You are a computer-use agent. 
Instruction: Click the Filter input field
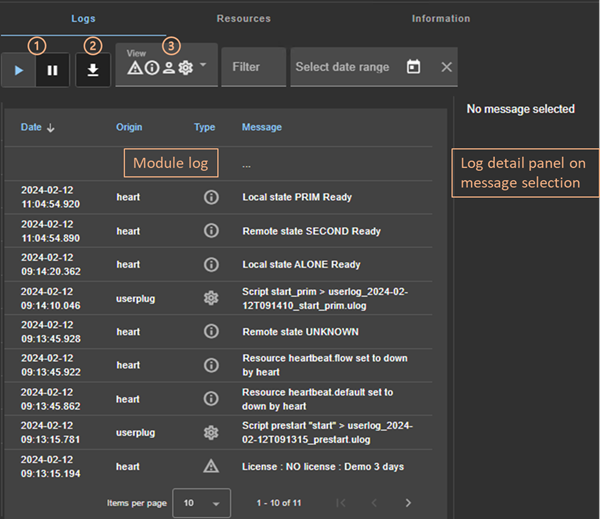[252, 67]
